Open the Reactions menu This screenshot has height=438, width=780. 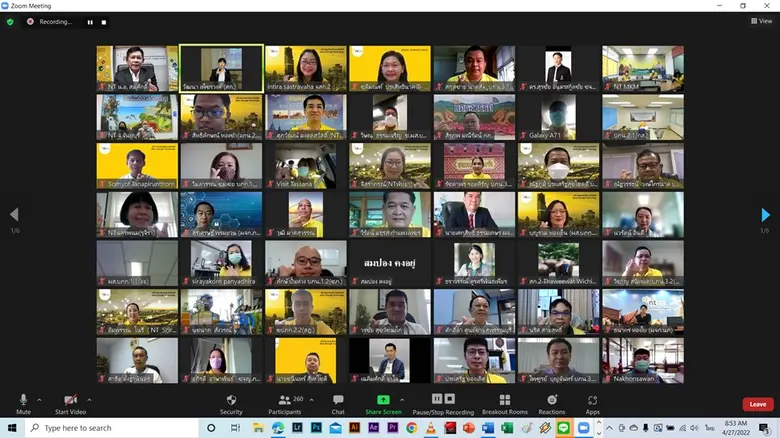click(x=551, y=402)
